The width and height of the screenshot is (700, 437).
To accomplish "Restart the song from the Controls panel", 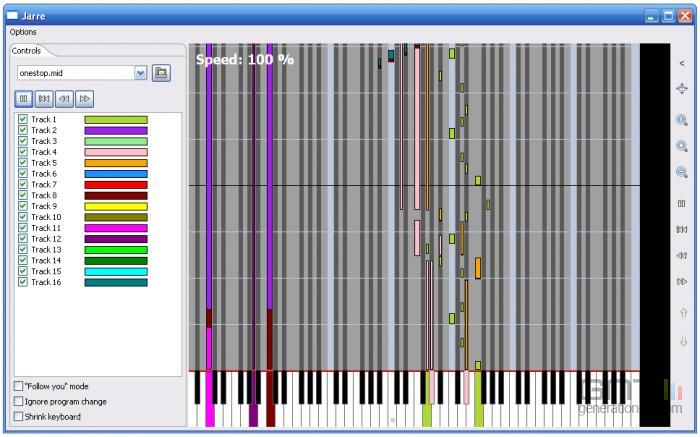I will [44, 98].
